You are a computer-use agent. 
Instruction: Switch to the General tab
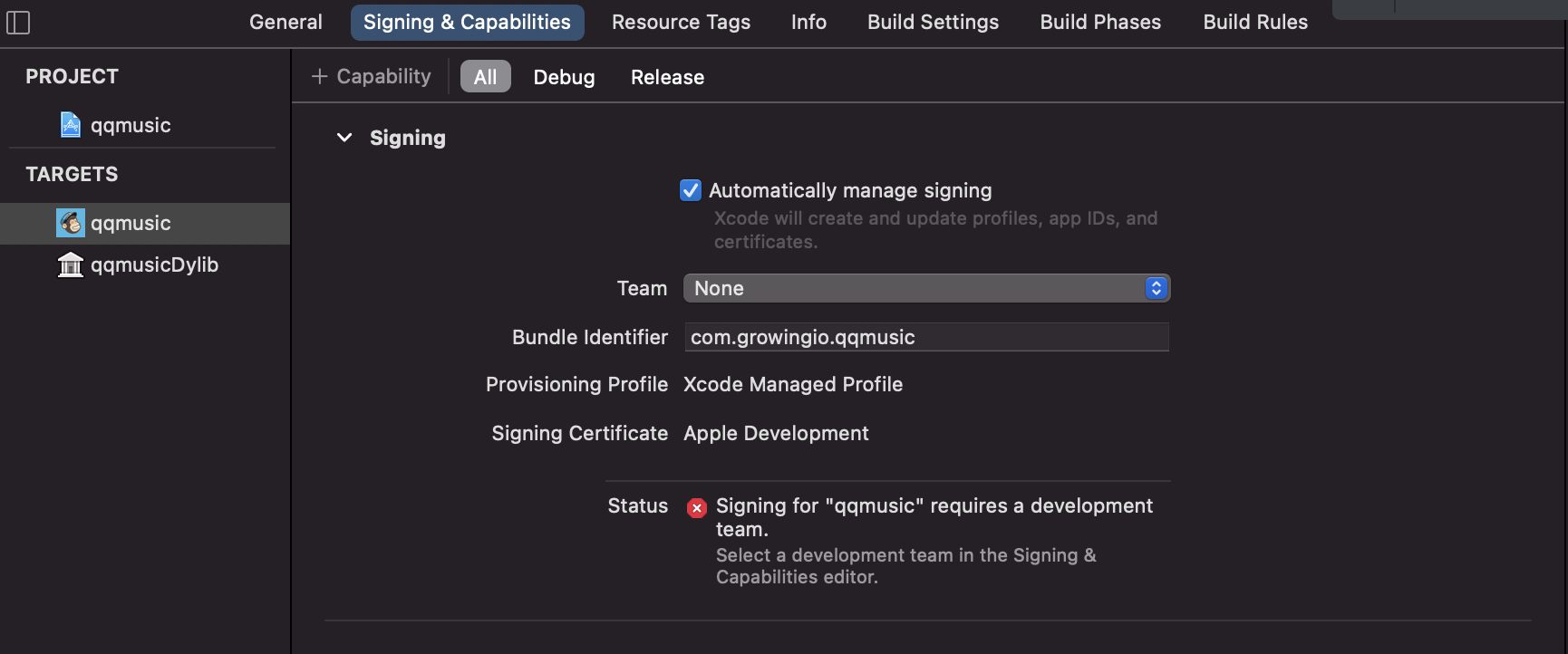[286, 22]
